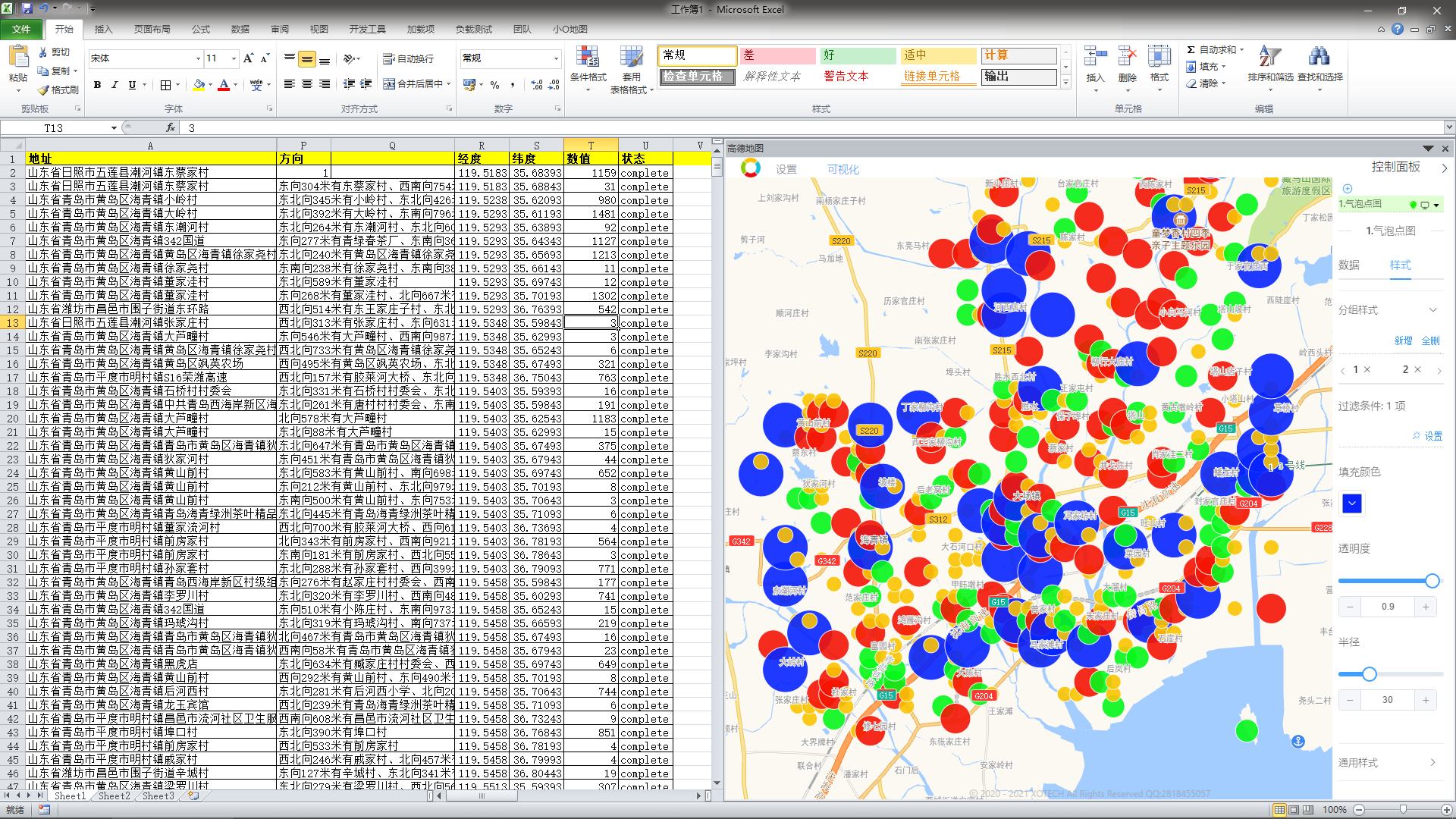Toggle Top Align vertical alignment

(x=290, y=58)
